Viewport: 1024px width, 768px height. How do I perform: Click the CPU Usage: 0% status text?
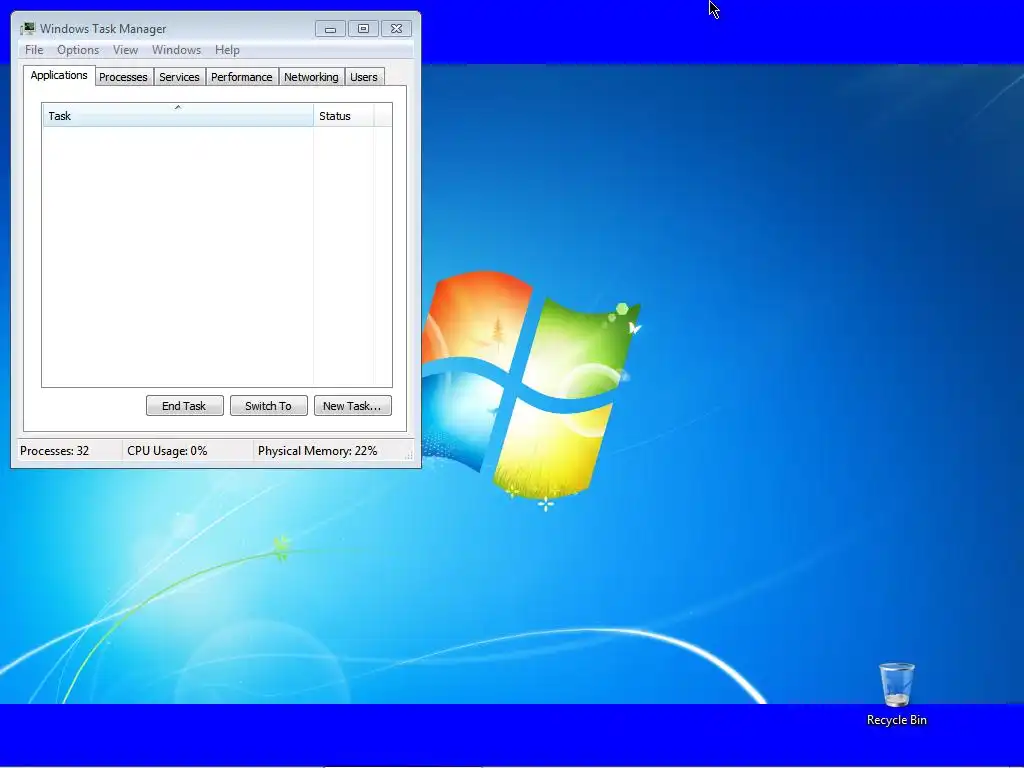click(167, 451)
